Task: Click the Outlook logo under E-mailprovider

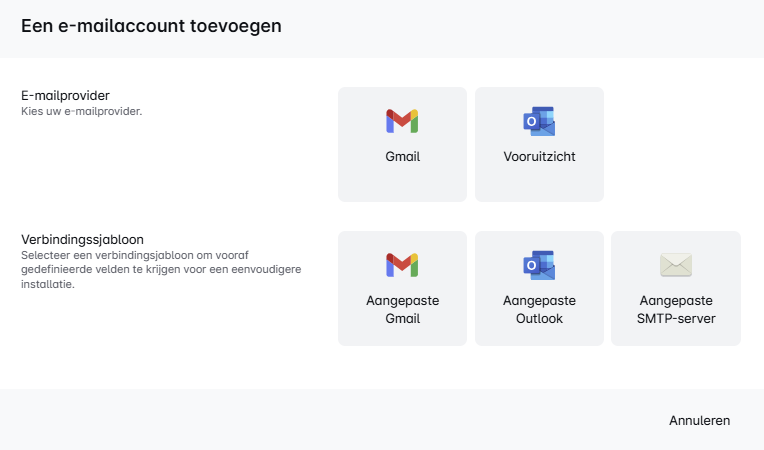Action: coord(539,122)
